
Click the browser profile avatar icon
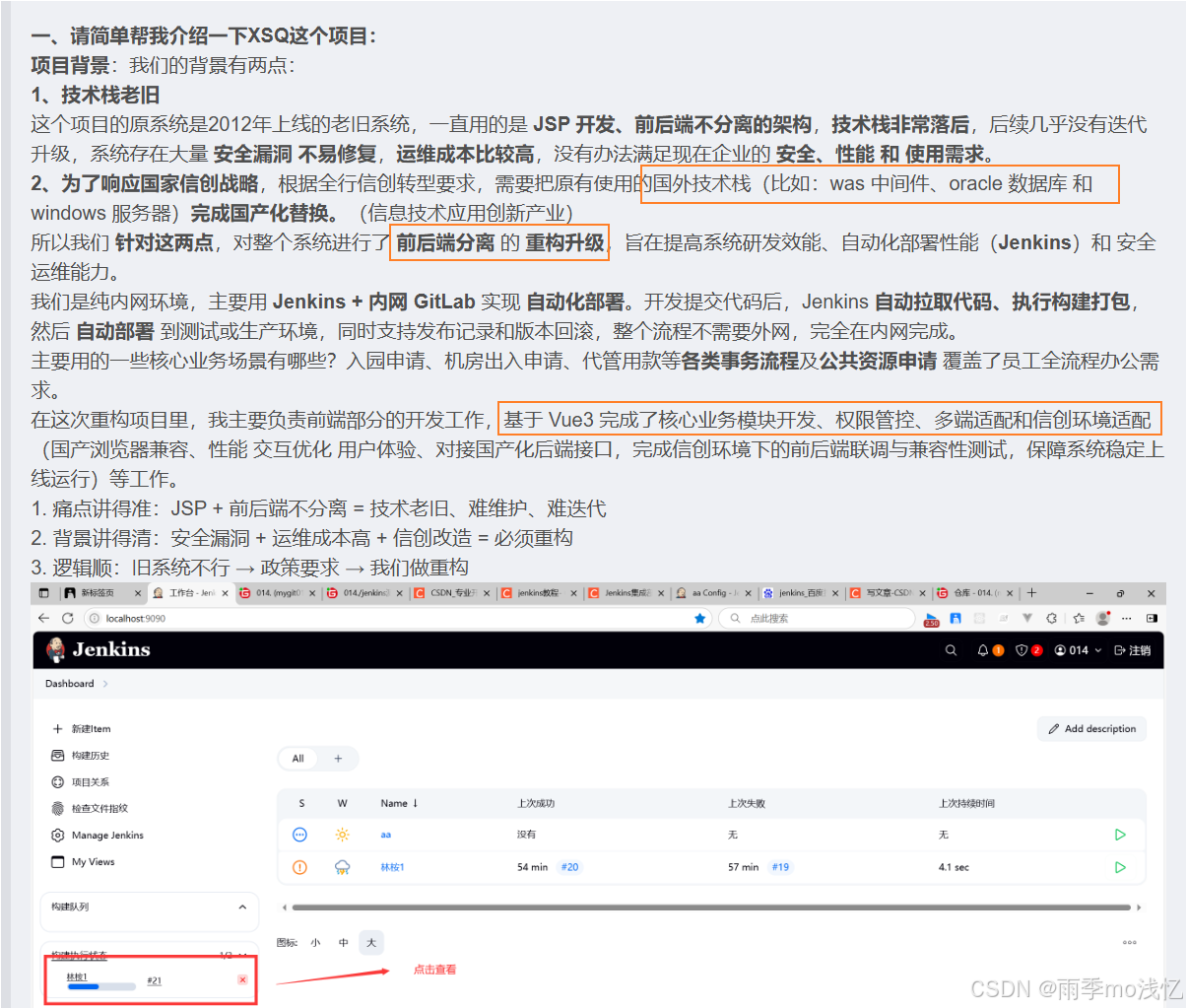[x=1102, y=618]
